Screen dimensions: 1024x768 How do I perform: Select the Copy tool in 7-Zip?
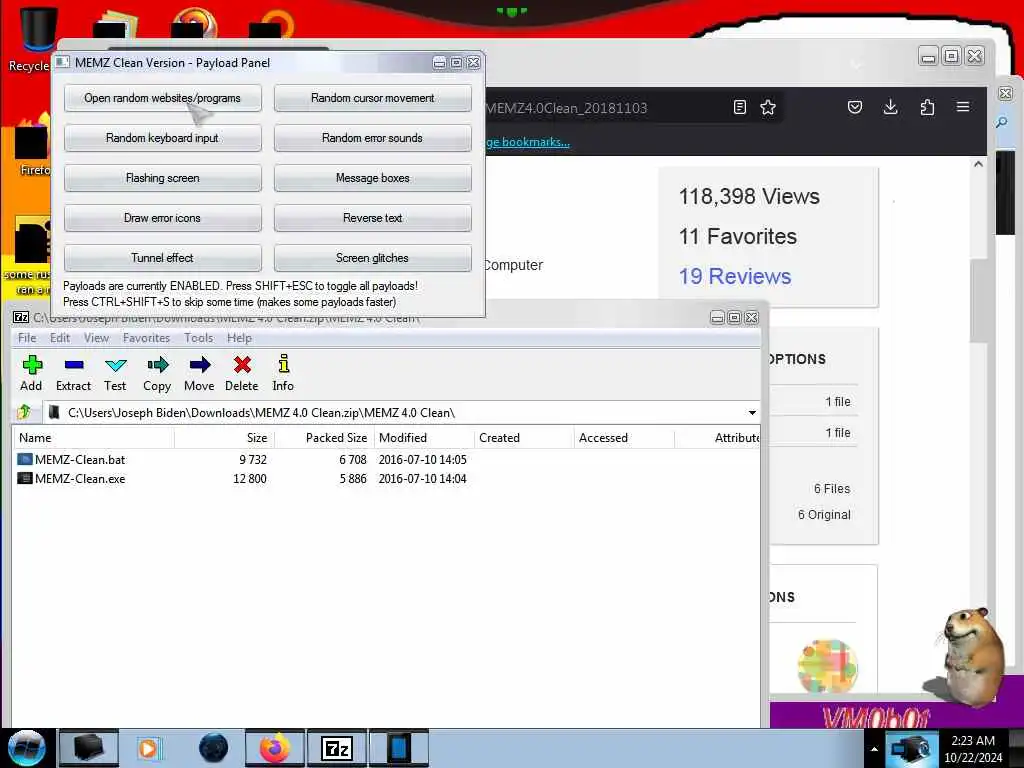(157, 365)
